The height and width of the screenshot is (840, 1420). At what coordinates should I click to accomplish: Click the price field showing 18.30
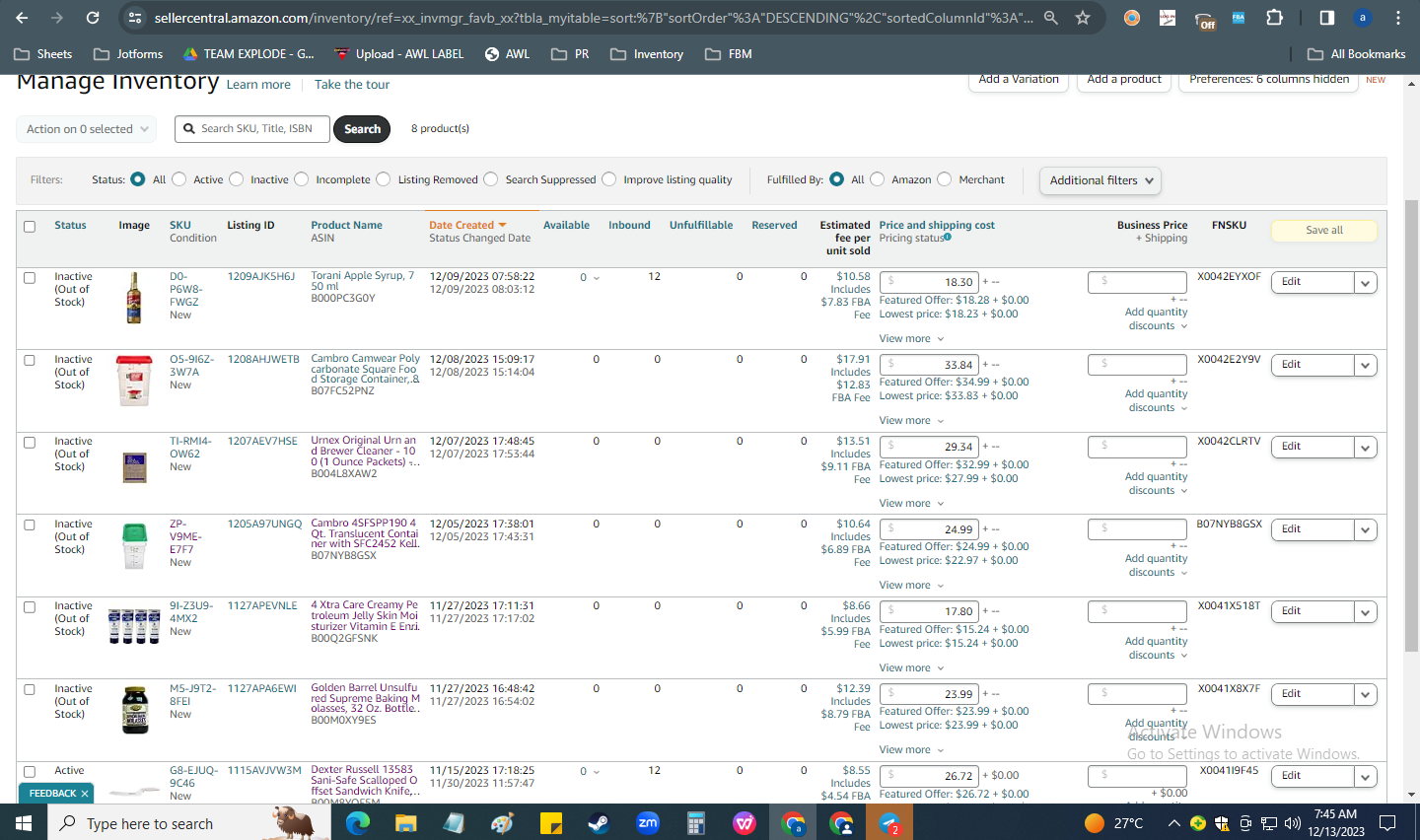[929, 282]
